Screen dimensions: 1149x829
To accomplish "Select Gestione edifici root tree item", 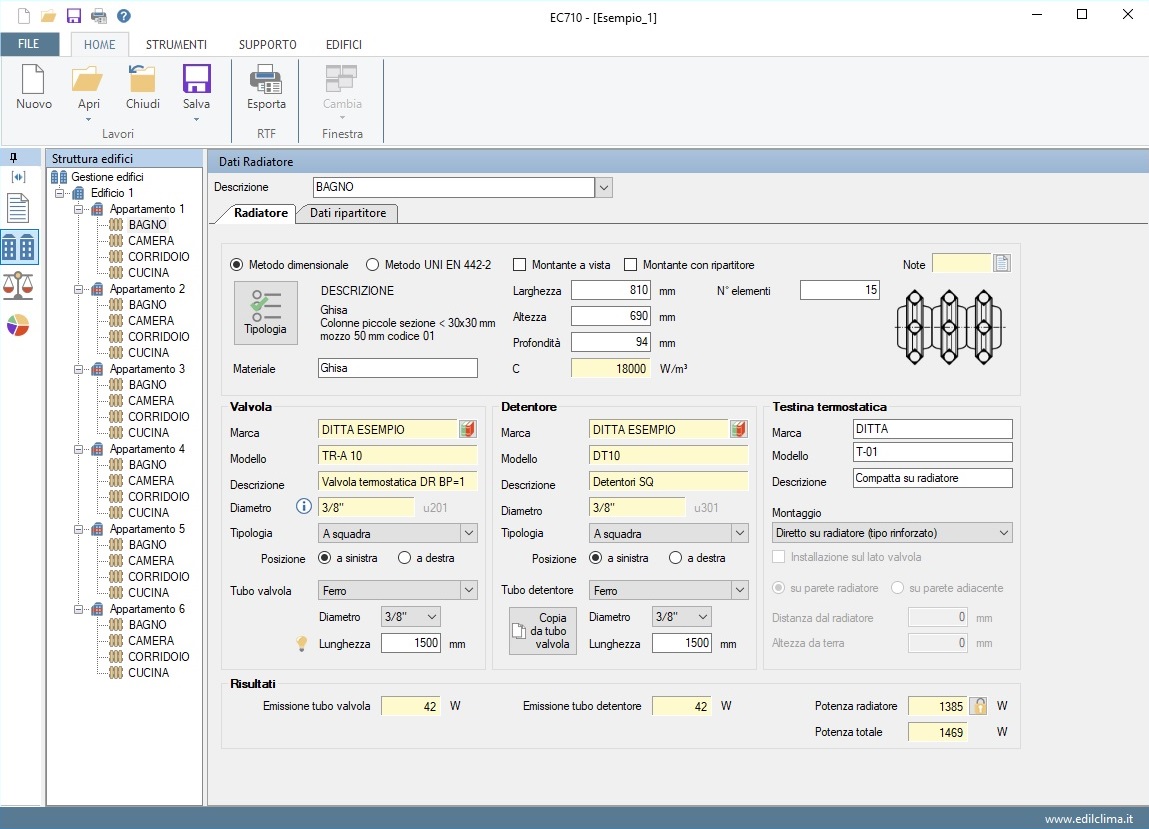I will click(x=107, y=177).
